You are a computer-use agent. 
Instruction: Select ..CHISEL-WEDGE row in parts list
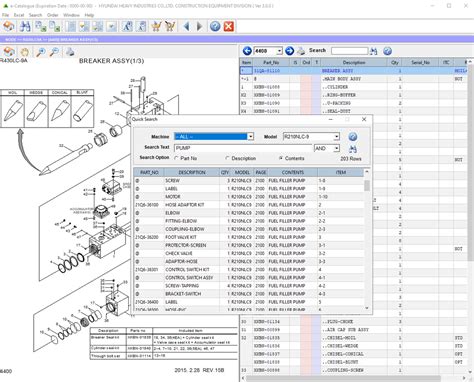click(x=353, y=346)
